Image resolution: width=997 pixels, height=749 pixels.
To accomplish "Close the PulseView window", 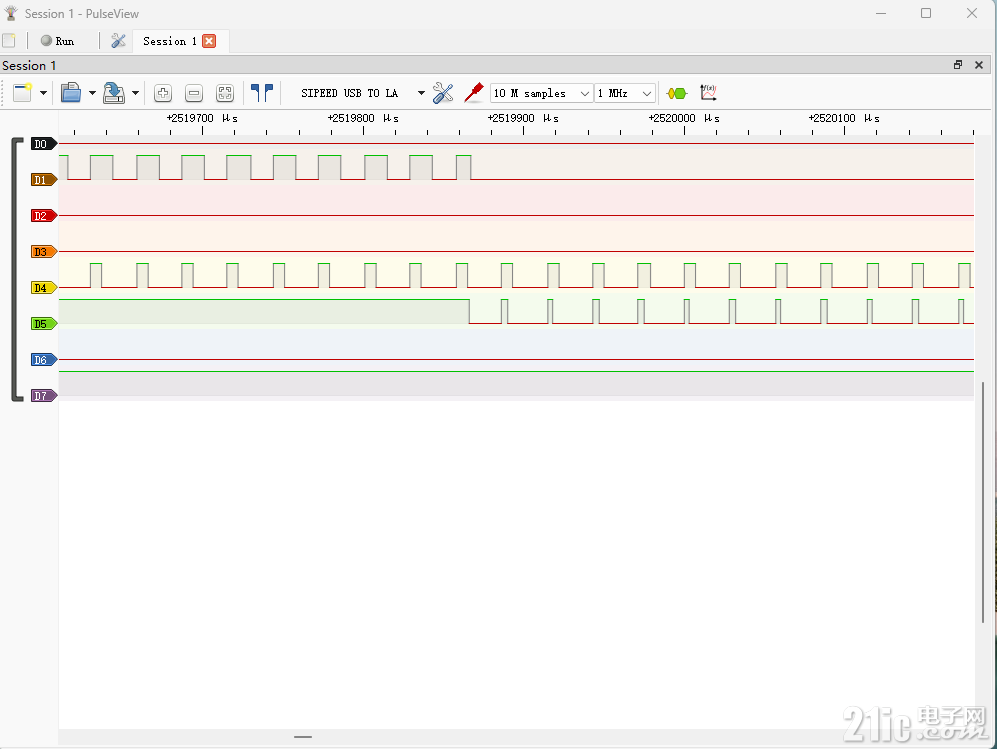I will click(972, 13).
